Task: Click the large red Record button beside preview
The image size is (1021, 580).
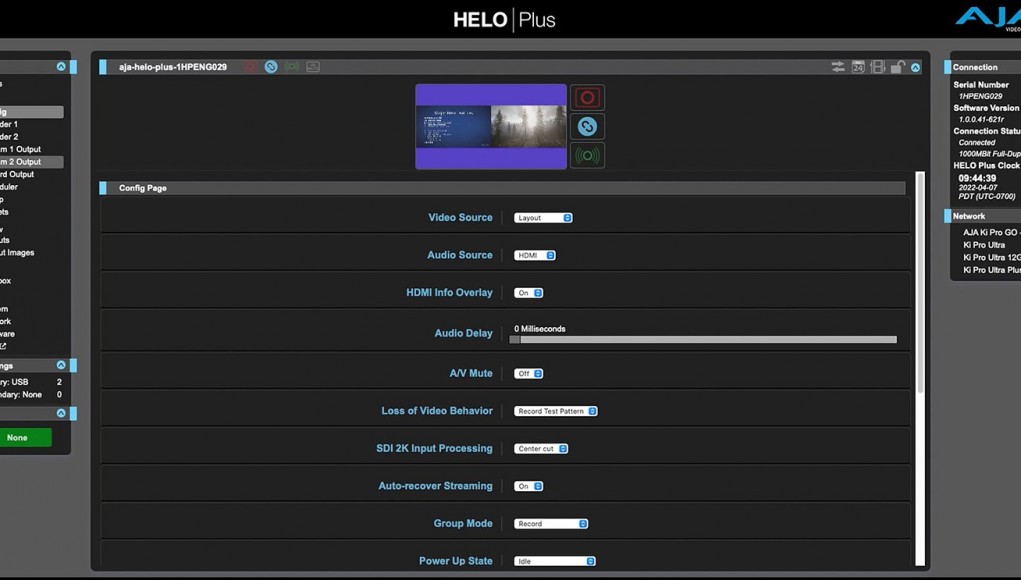Action: coord(587,98)
